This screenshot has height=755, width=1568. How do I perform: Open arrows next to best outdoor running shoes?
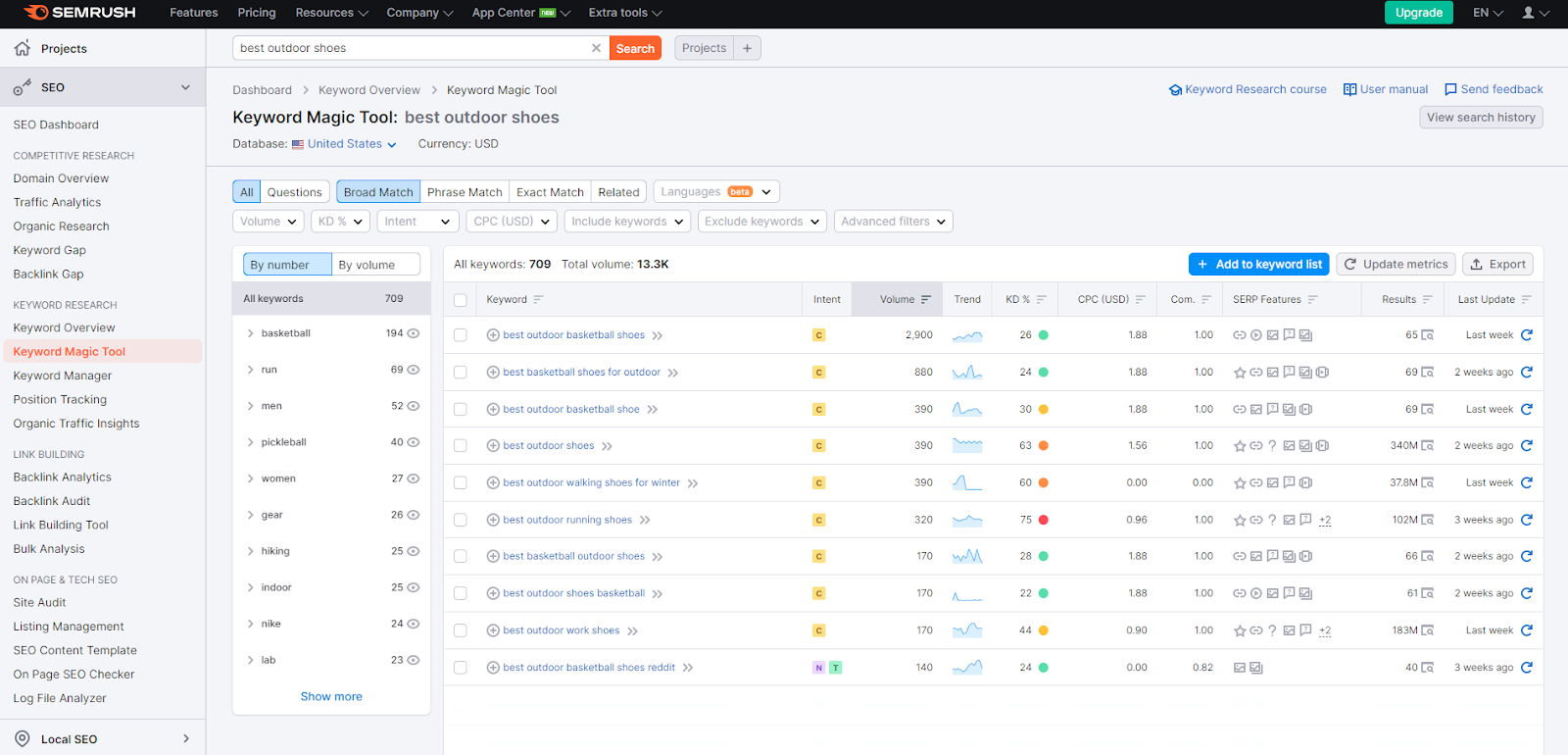point(645,521)
